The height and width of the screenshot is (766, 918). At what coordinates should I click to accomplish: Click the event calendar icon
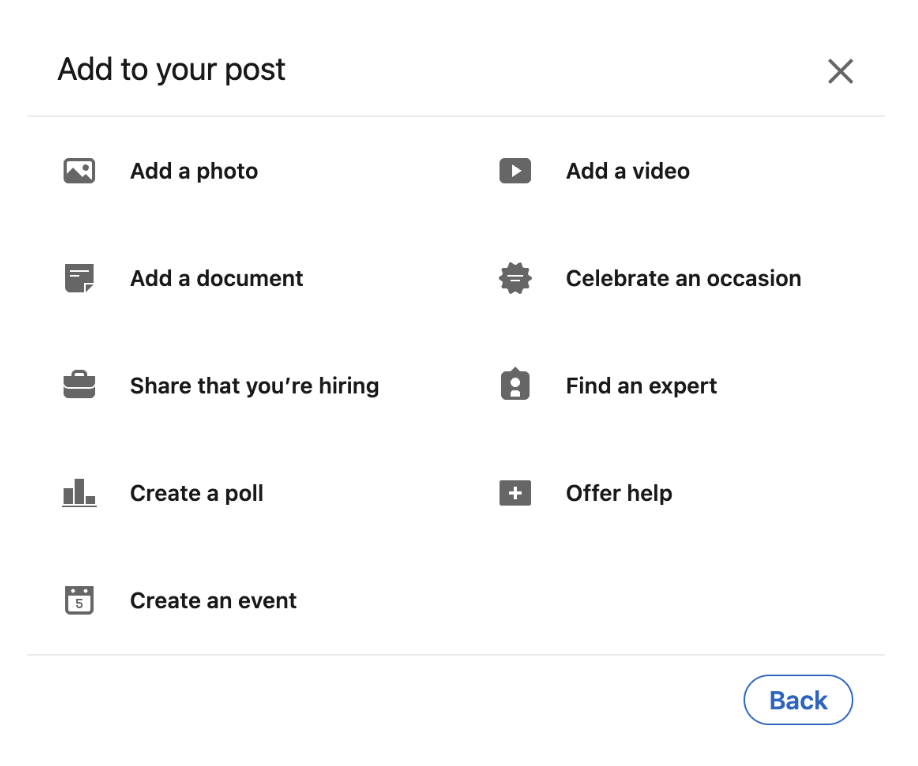tap(79, 600)
